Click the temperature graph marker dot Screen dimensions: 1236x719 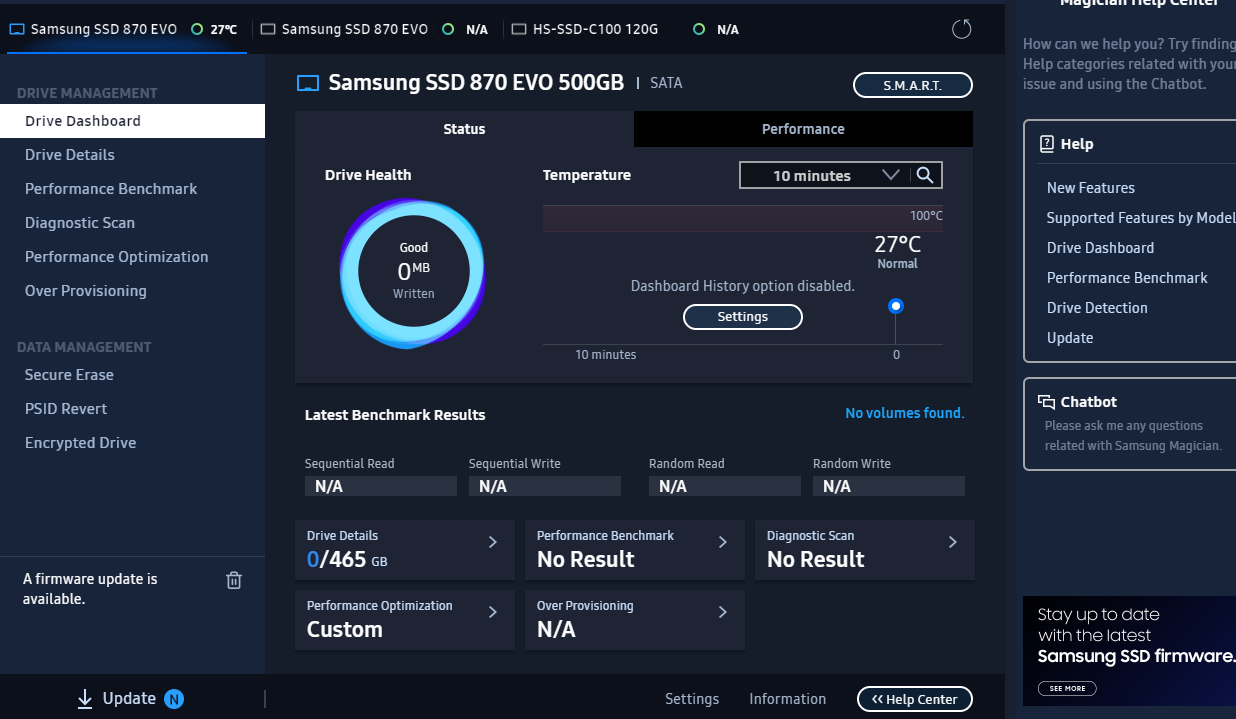tap(896, 306)
